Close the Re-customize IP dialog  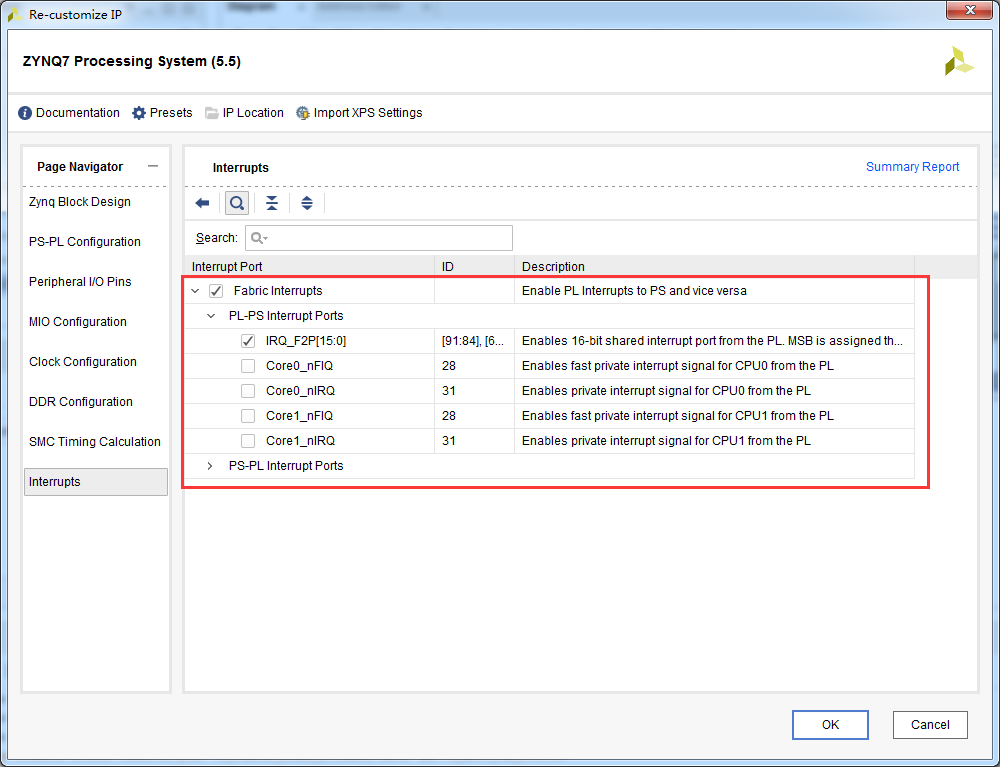[970, 11]
